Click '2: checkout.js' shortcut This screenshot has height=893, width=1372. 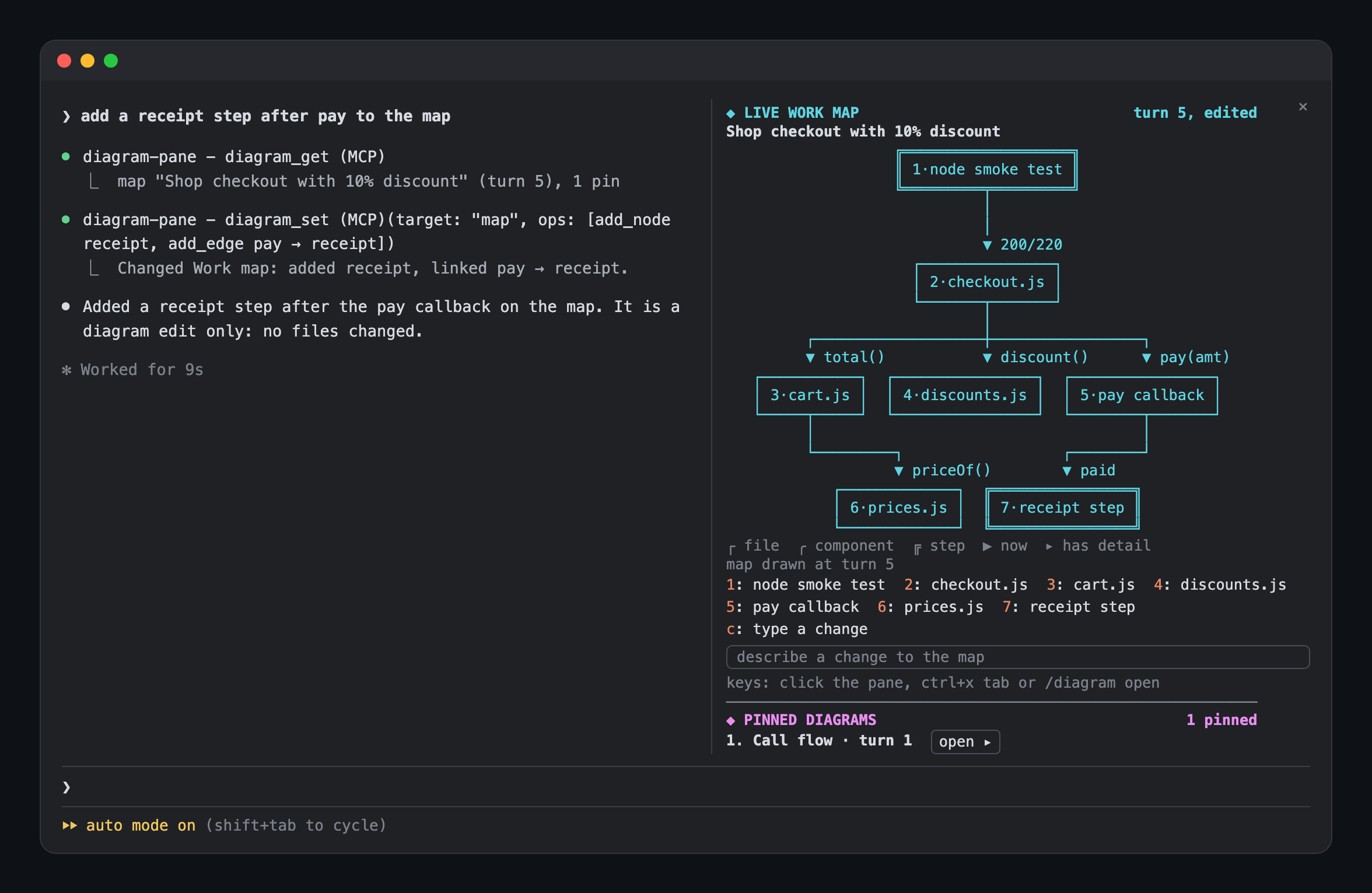(965, 585)
